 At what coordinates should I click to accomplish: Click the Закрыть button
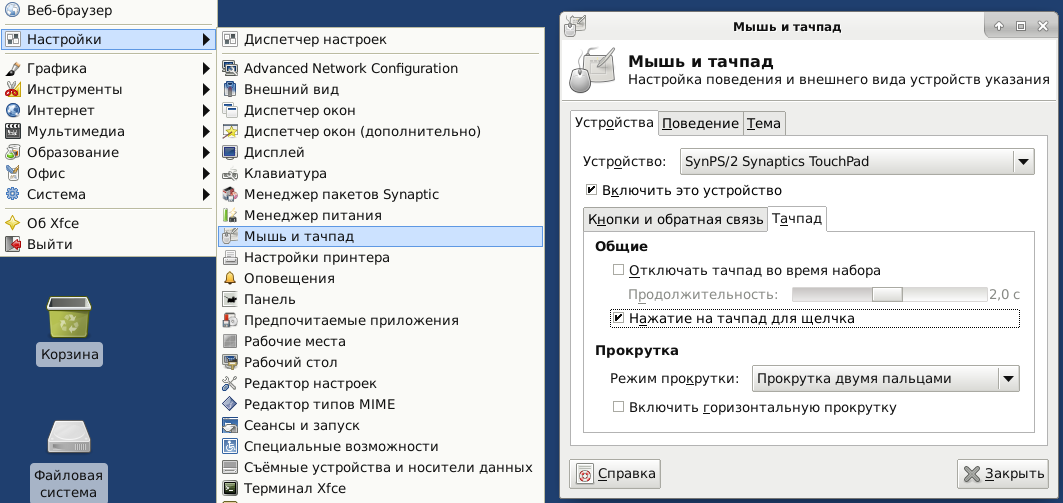pos(1002,474)
